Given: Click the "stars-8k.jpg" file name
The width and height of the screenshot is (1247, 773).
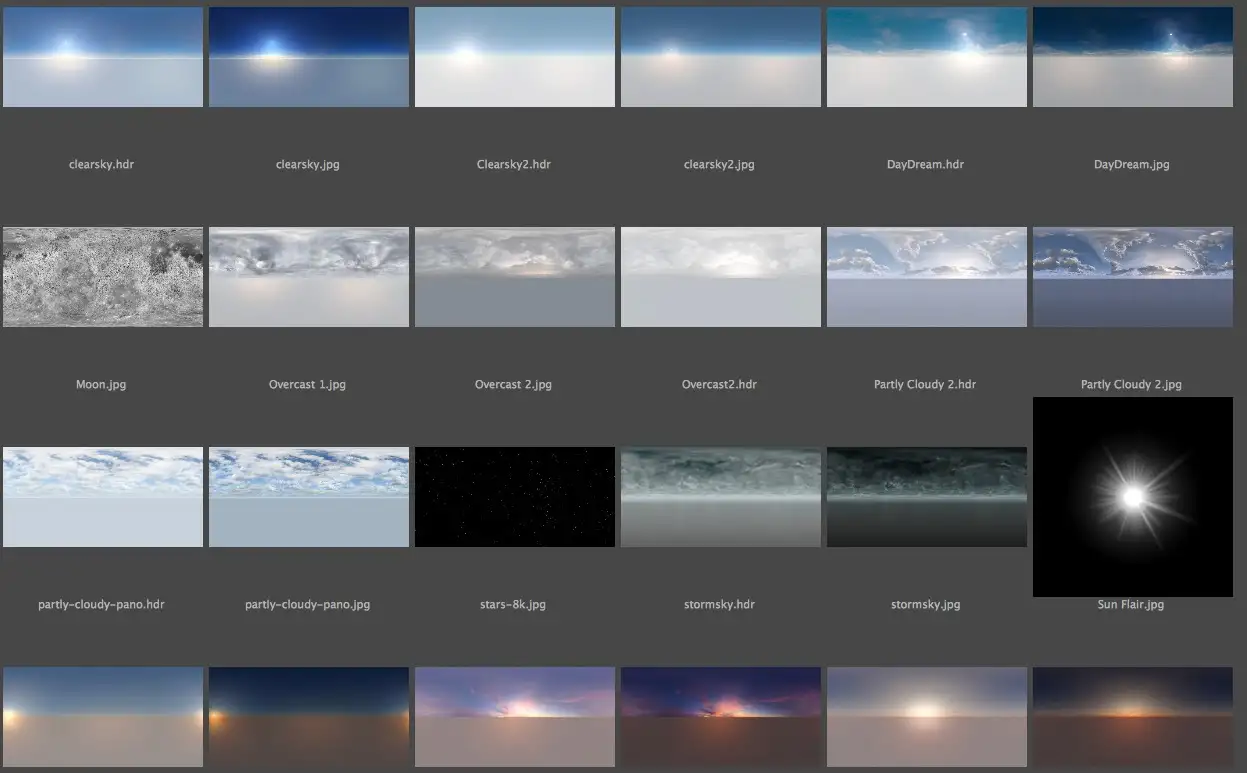Looking at the screenshot, I should 514,604.
